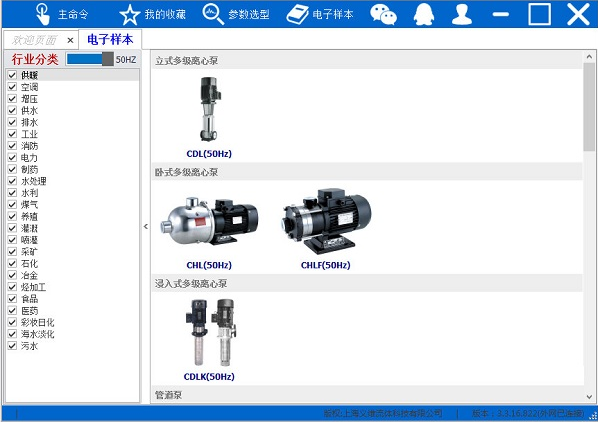This screenshot has height=422, width=598.
Task: Click the WeChat icon in header
Action: [x=383, y=14]
